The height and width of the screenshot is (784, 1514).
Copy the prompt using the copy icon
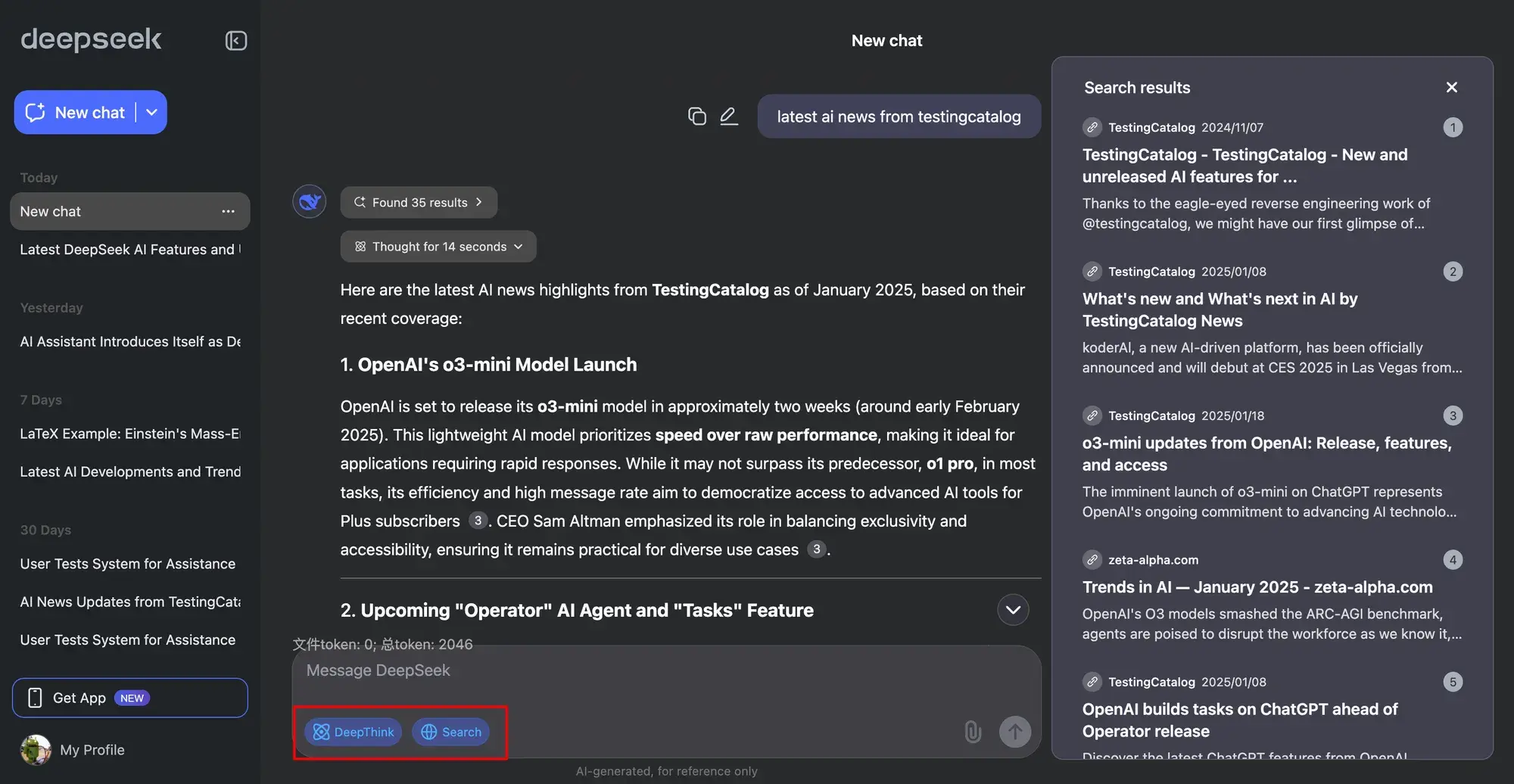tap(697, 116)
